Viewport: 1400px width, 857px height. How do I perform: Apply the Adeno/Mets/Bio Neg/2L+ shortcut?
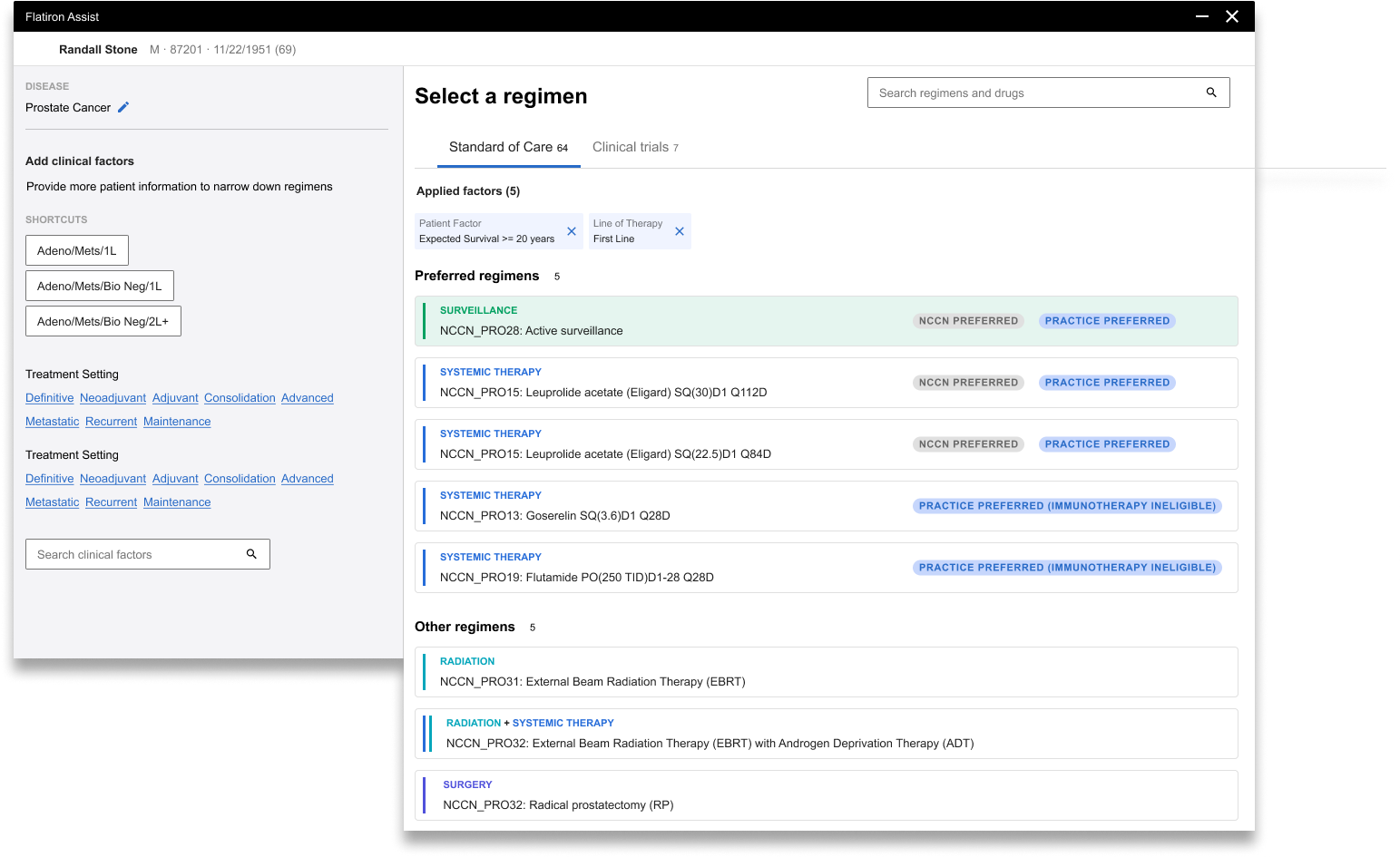pos(103,321)
